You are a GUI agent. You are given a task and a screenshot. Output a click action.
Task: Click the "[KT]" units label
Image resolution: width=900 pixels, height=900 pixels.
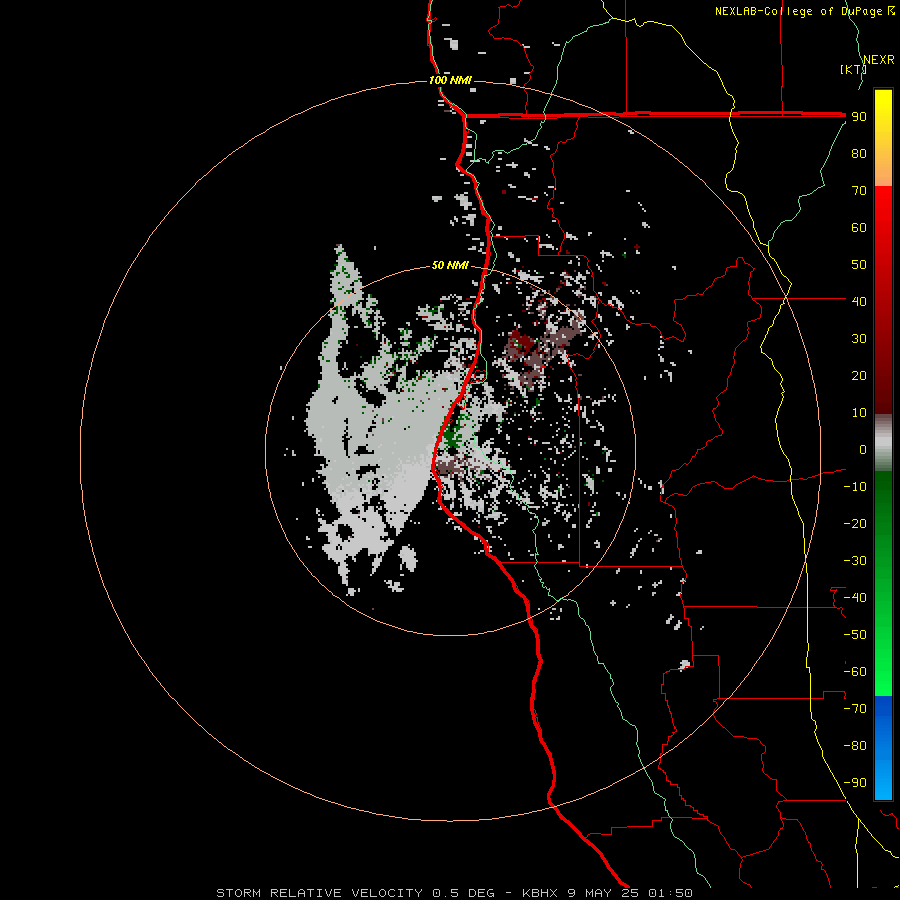[x=853, y=69]
